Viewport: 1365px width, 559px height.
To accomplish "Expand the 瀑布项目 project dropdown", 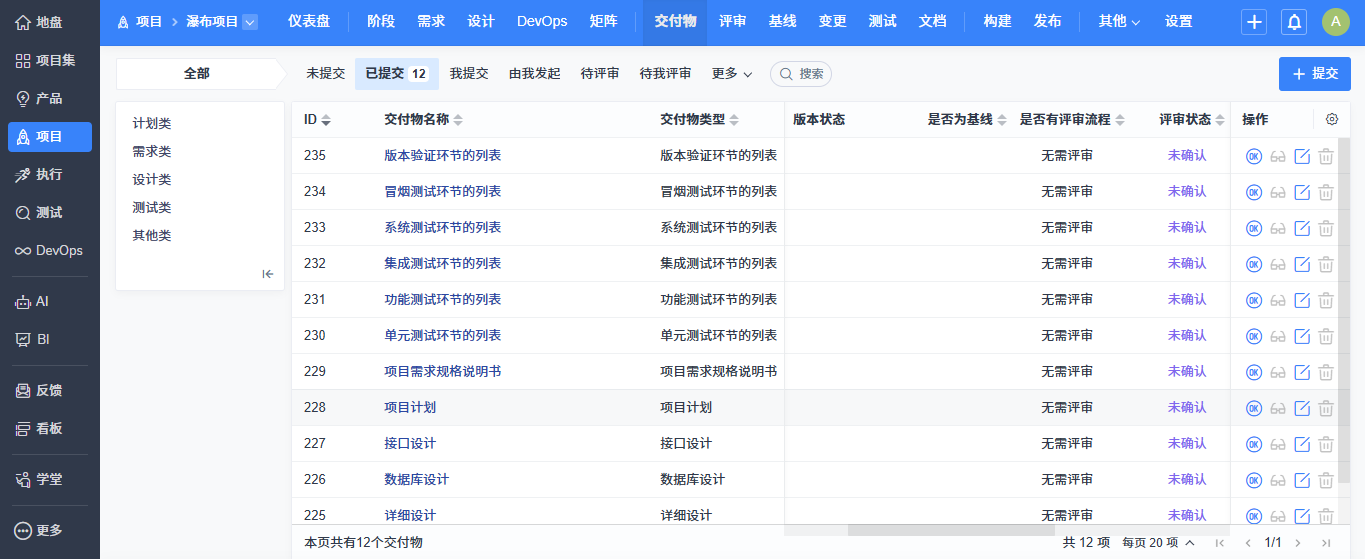I will click(249, 21).
